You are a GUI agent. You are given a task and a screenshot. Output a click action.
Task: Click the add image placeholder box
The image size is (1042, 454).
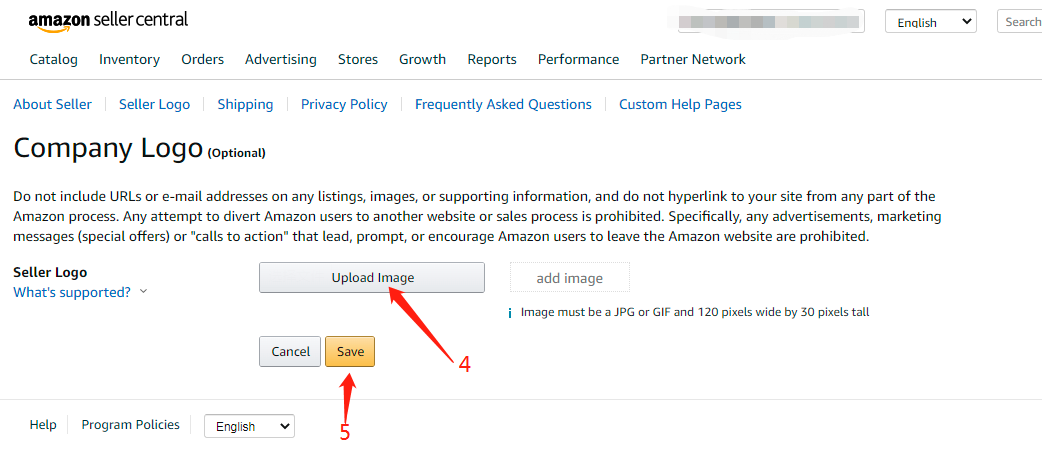(x=570, y=278)
